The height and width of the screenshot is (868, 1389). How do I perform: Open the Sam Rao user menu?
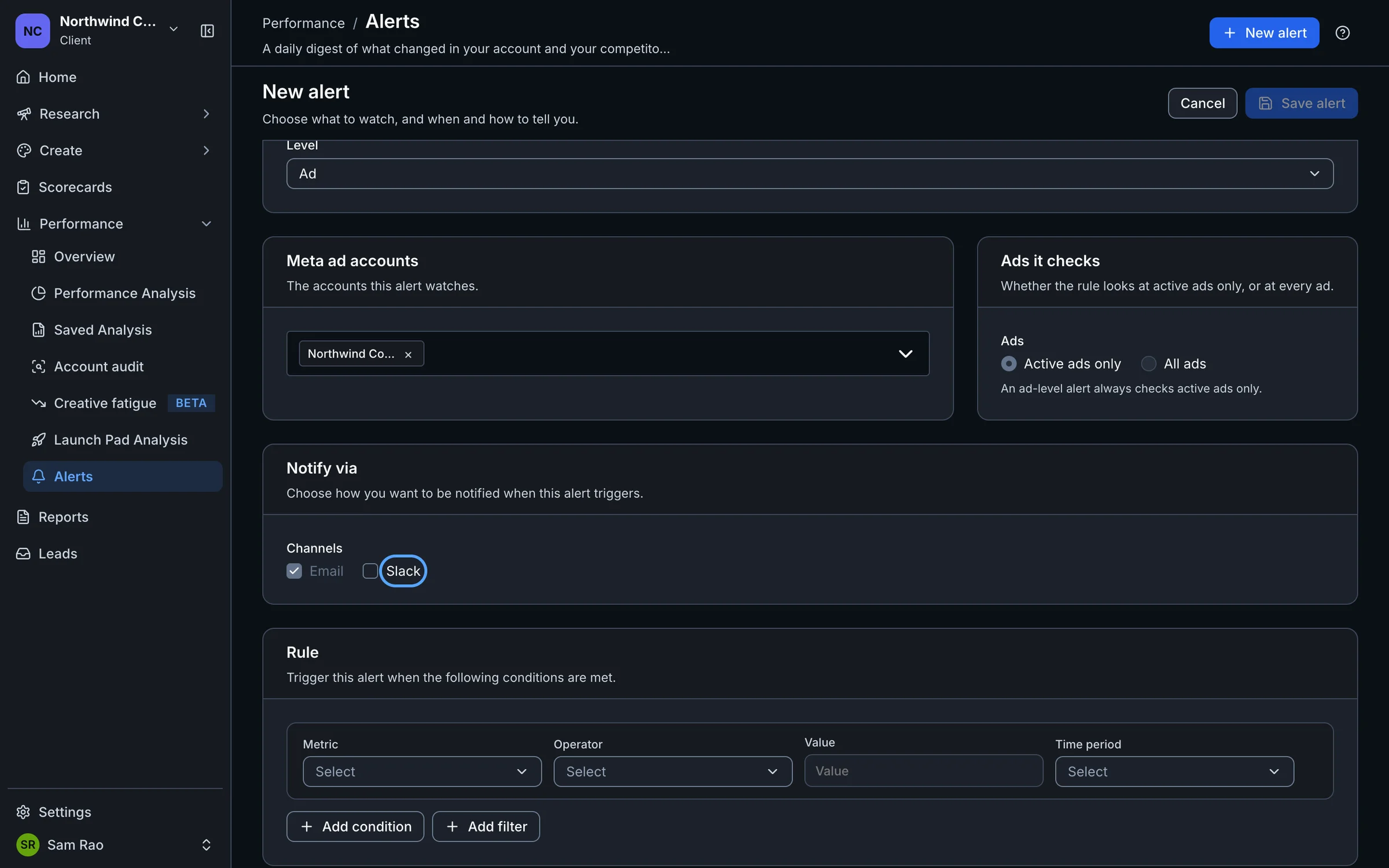115,844
